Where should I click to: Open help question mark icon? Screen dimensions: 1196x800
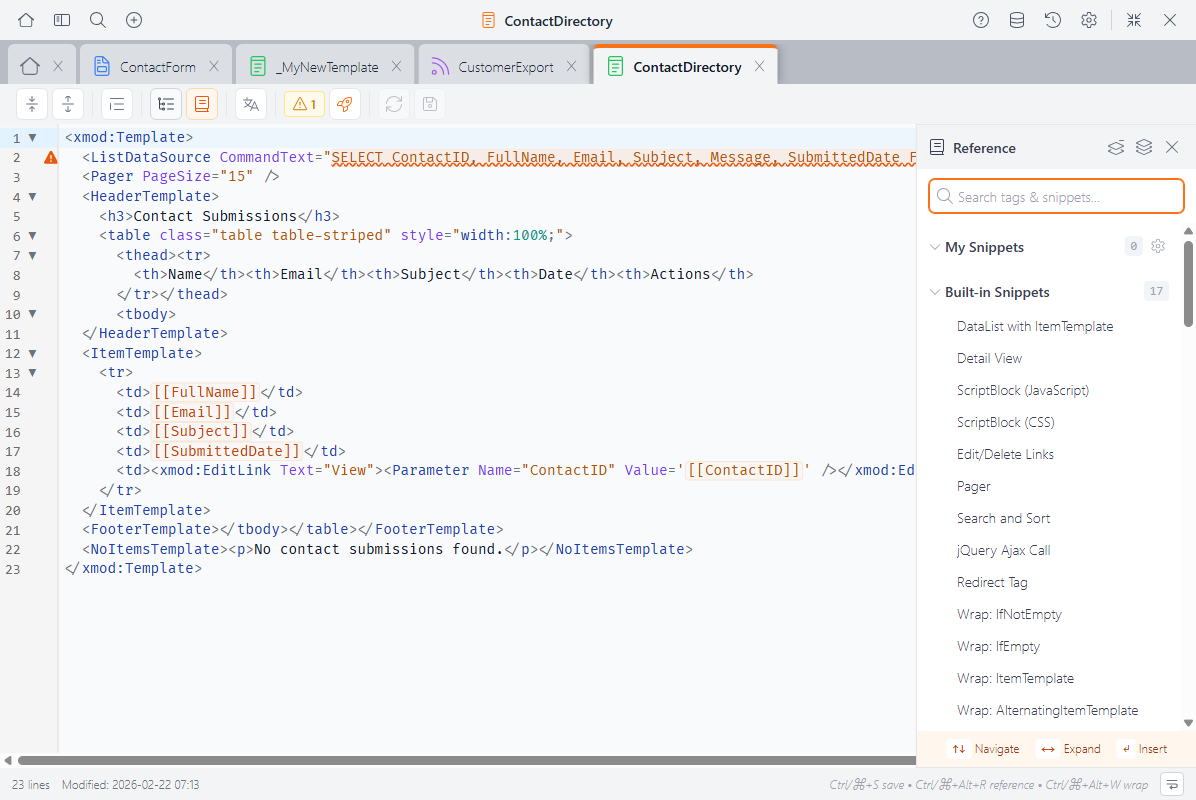pos(981,21)
